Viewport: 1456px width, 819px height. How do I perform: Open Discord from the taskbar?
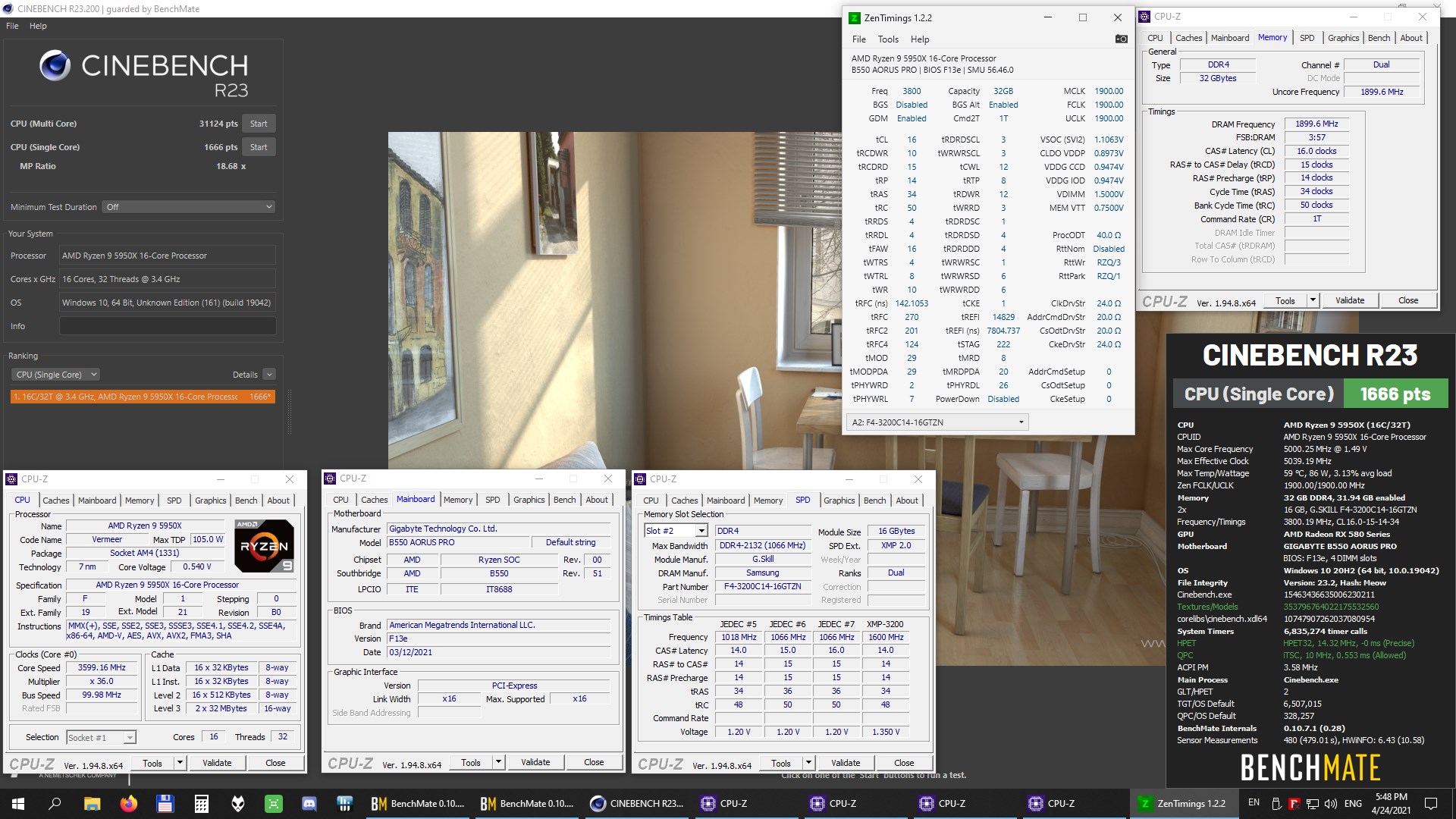309,804
